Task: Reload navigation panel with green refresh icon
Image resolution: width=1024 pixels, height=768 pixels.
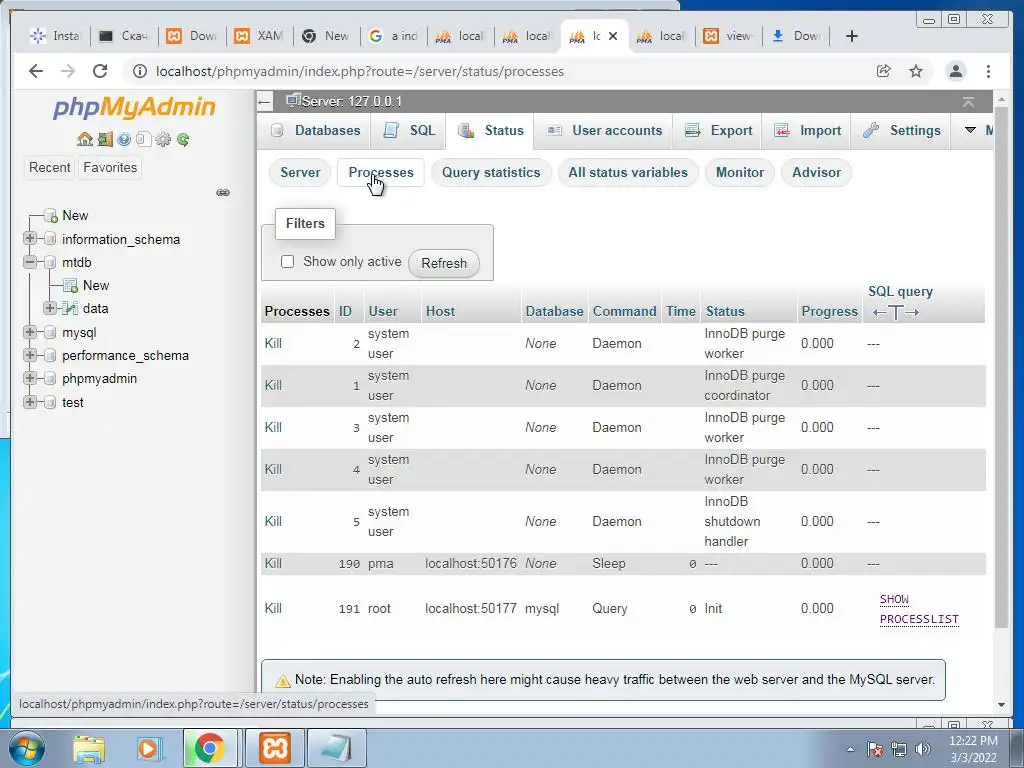Action: tap(183, 139)
